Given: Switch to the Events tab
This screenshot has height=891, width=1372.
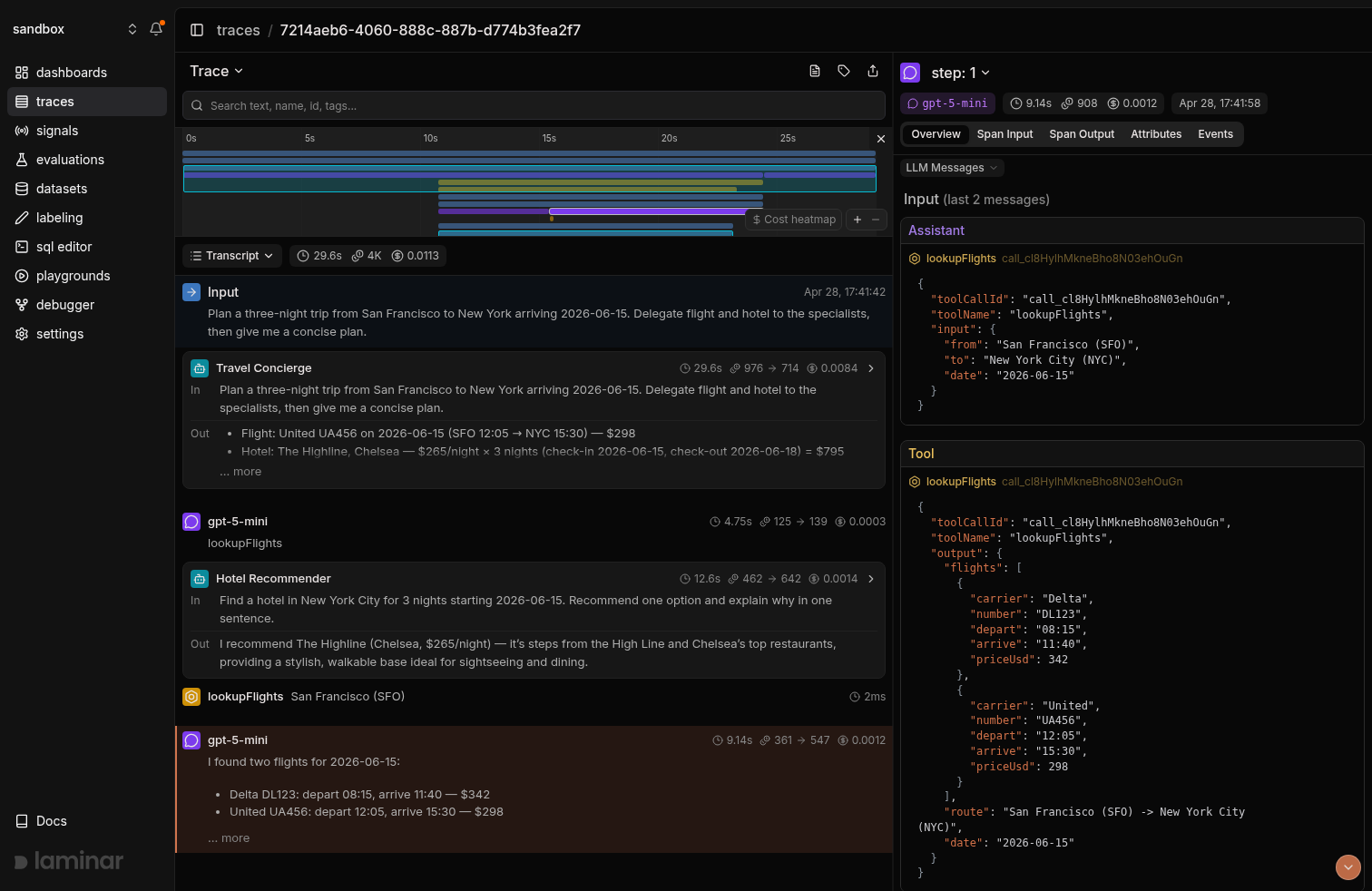Looking at the screenshot, I should pos(1215,134).
